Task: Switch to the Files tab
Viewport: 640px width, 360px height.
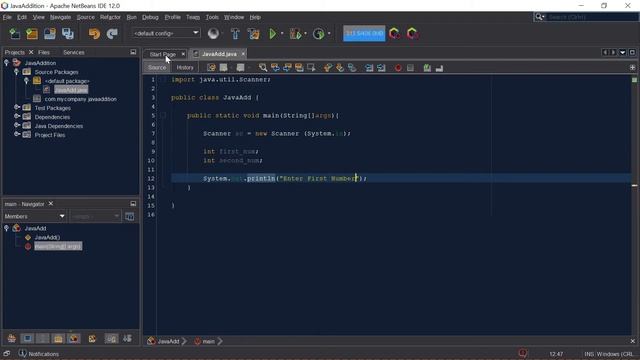Action: [x=44, y=52]
